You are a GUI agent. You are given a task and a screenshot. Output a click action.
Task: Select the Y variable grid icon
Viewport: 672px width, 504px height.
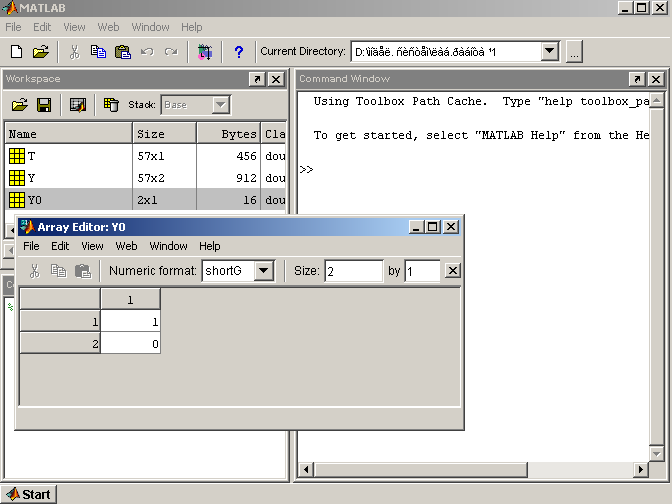(17, 178)
